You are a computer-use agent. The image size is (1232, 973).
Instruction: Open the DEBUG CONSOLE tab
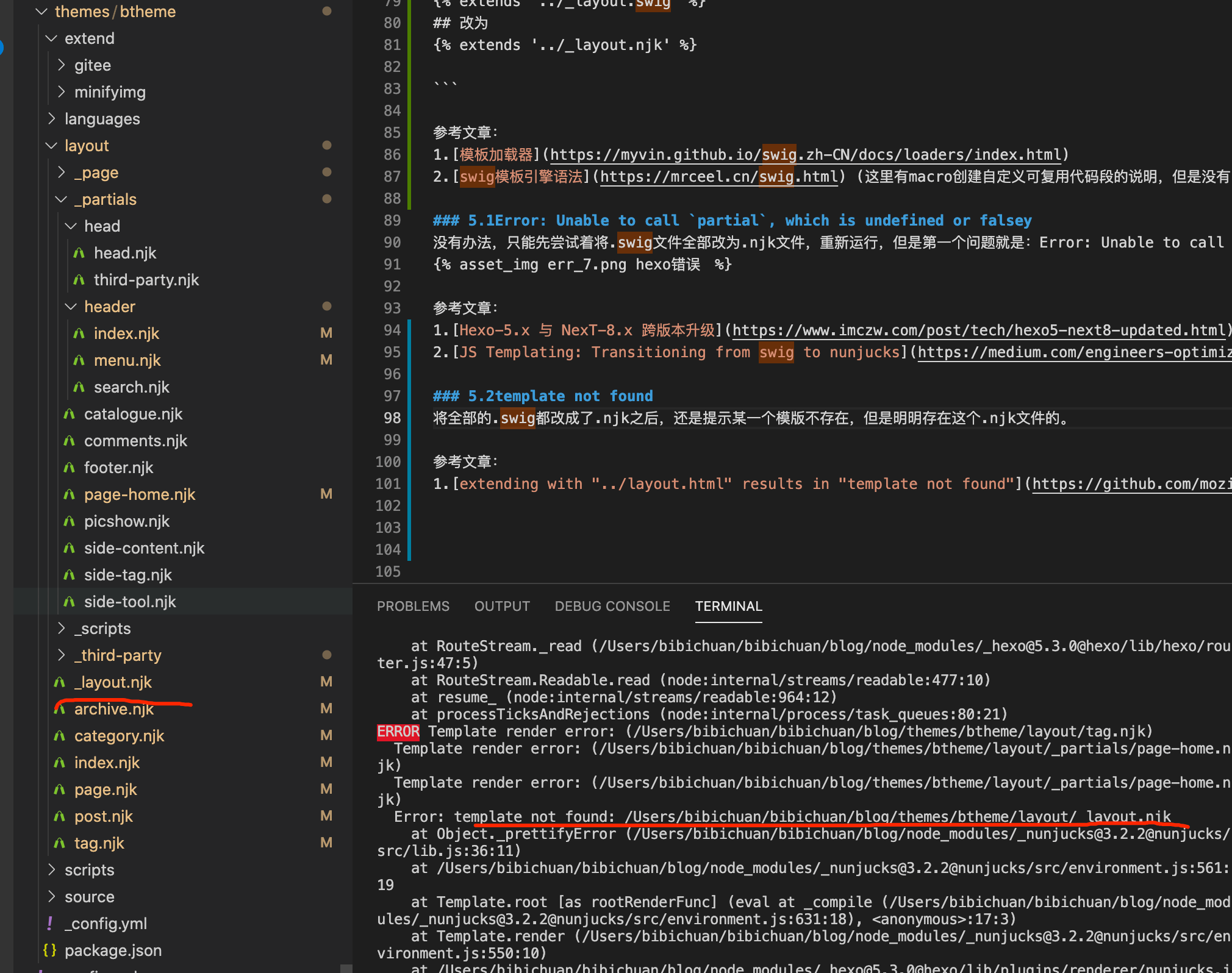pyautogui.click(x=612, y=606)
